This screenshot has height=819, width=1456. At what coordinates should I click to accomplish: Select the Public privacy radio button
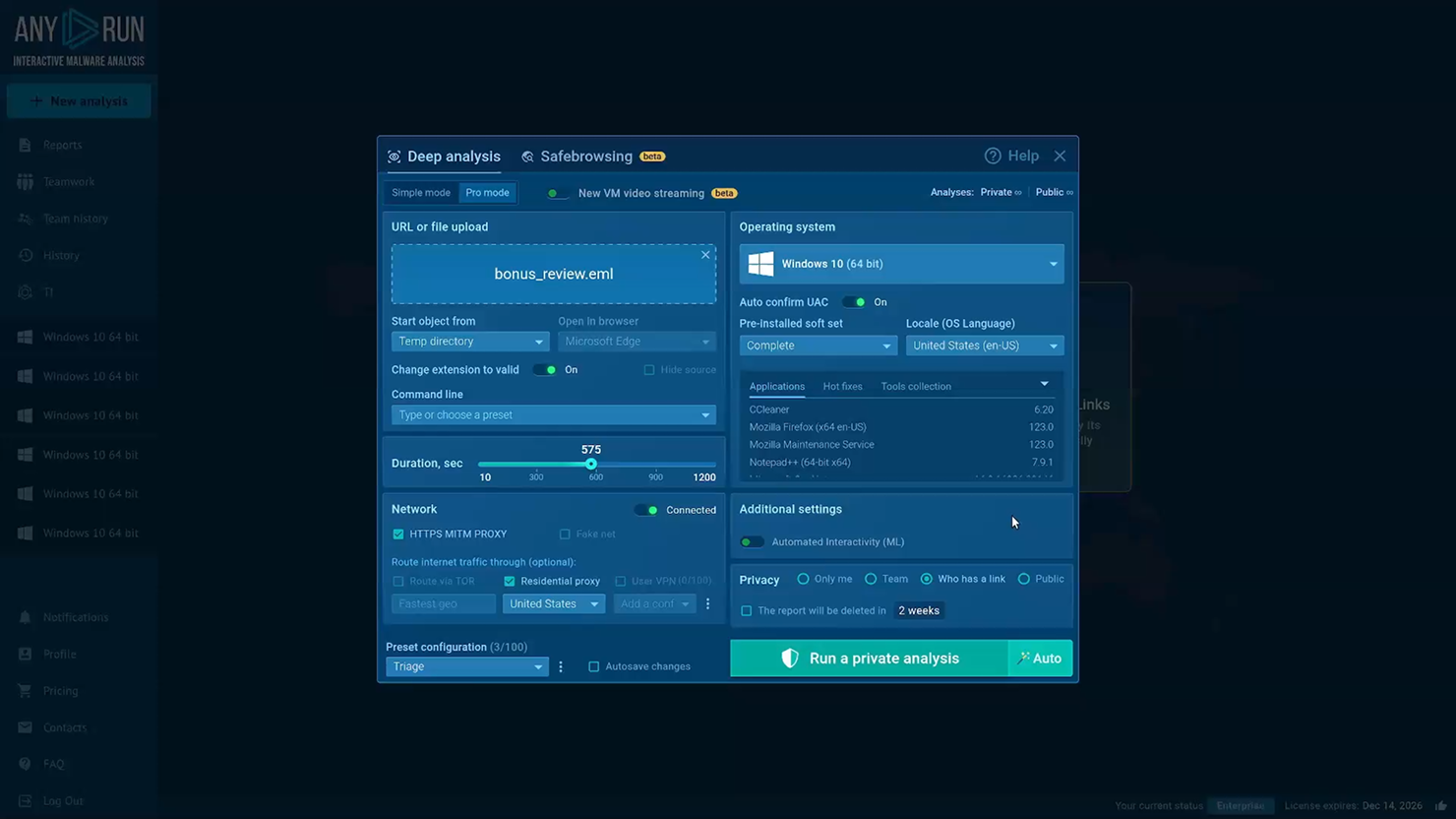[x=1024, y=579]
